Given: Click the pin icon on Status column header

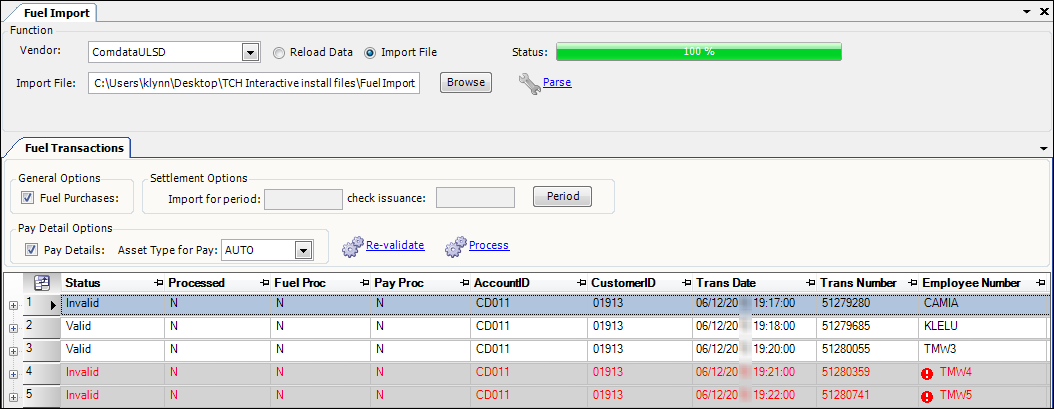Looking at the screenshot, I should [x=158, y=283].
